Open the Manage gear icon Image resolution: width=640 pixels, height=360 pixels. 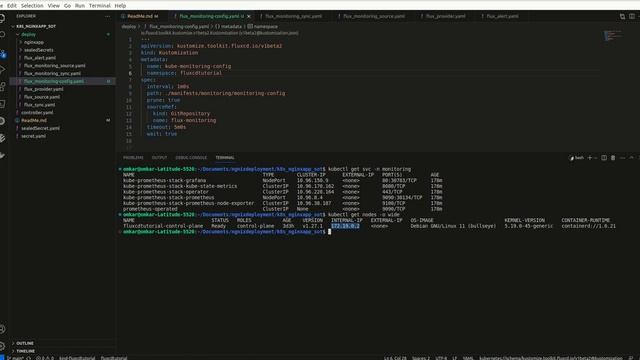click(x=2, y=346)
